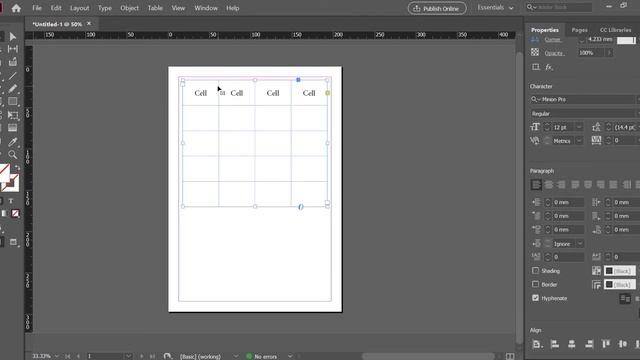Click the Publish Online button
Viewport: 640px width, 360px height.
437,8
